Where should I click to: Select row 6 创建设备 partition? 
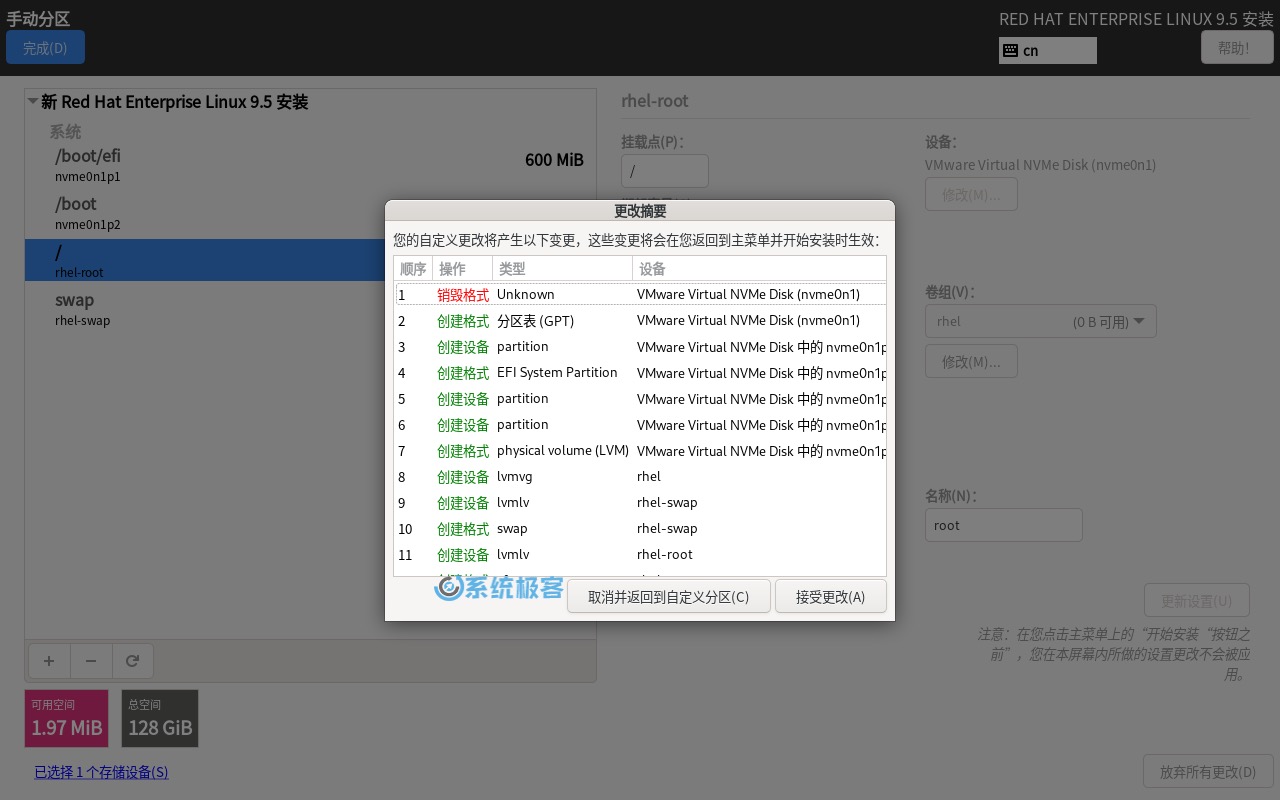pos(640,424)
